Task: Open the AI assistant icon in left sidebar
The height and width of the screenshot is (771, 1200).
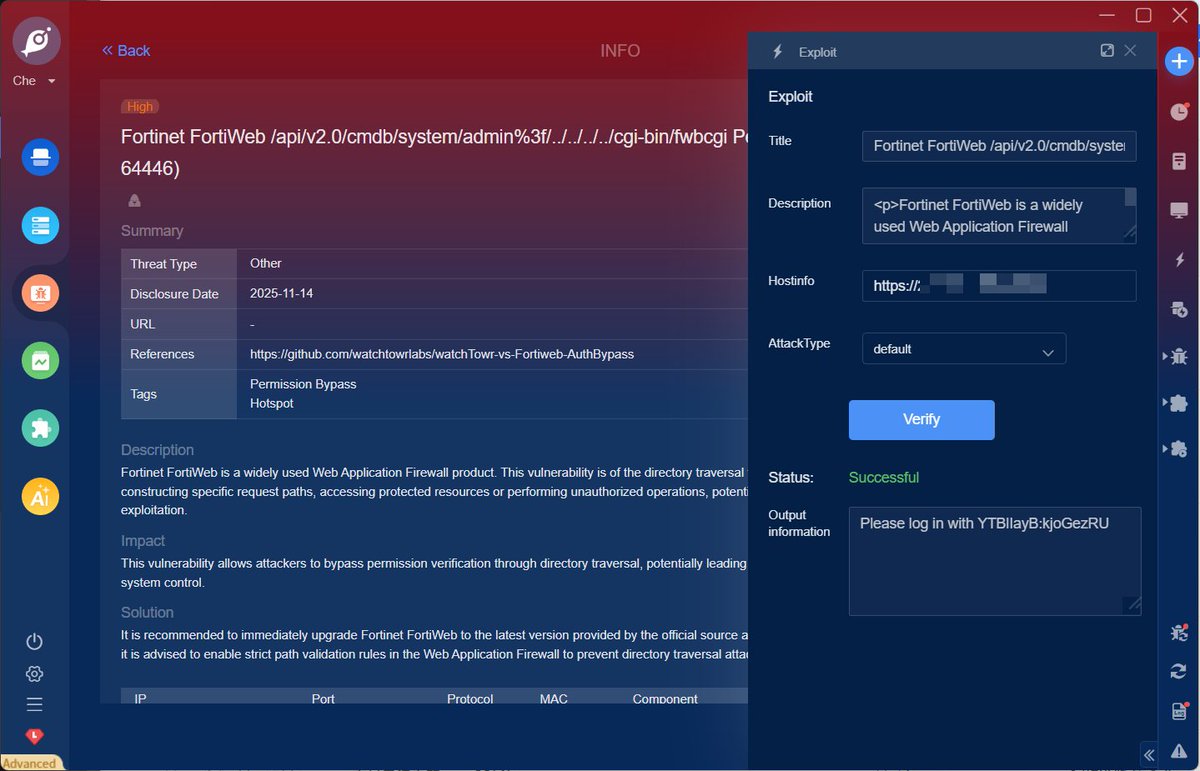Action: [41, 496]
